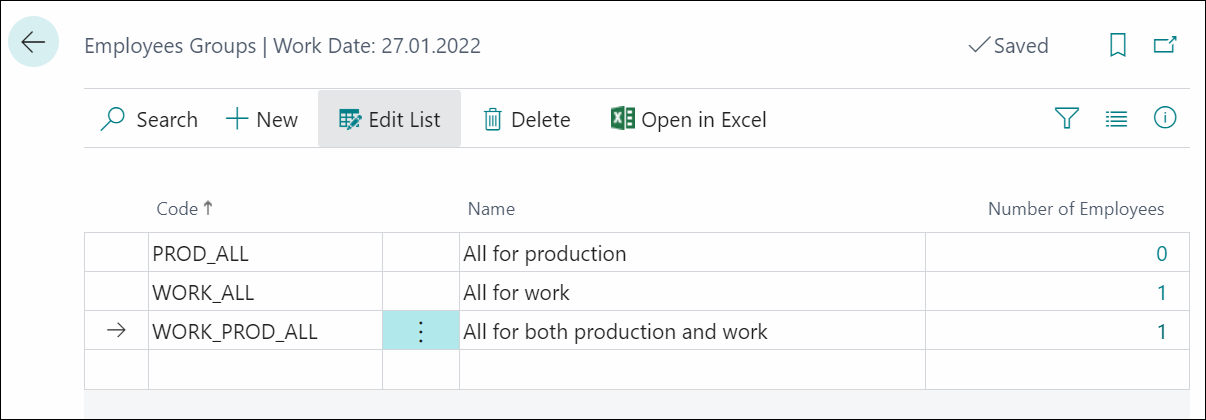Show the information FactBox icon
The width and height of the screenshot is (1206, 420).
point(1164,118)
